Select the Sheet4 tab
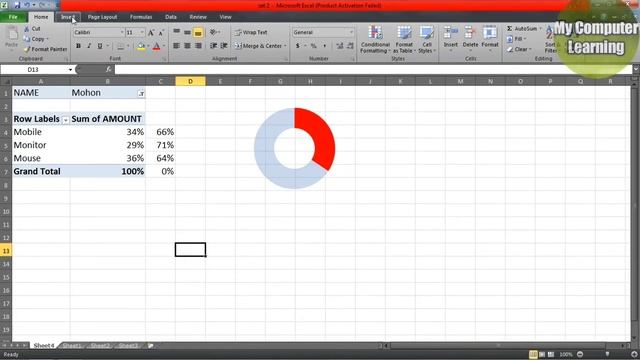This screenshot has width=640, height=360. (44, 346)
